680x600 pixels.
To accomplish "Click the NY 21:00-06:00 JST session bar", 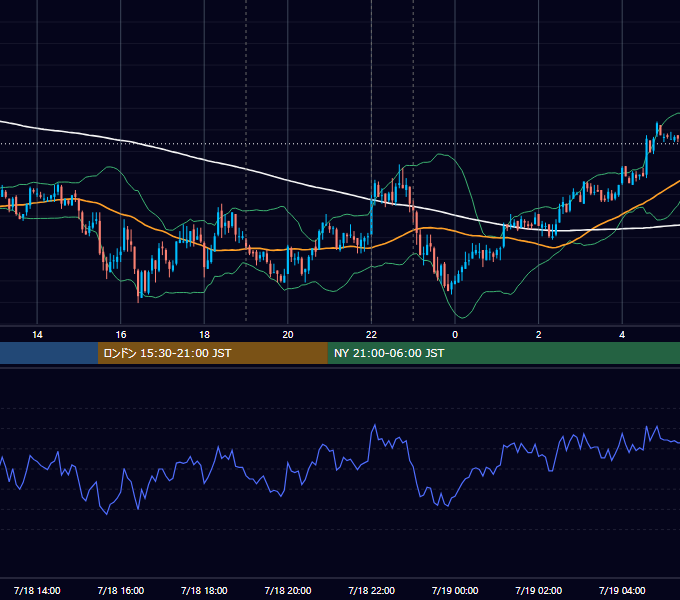I will tap(503, 353).
